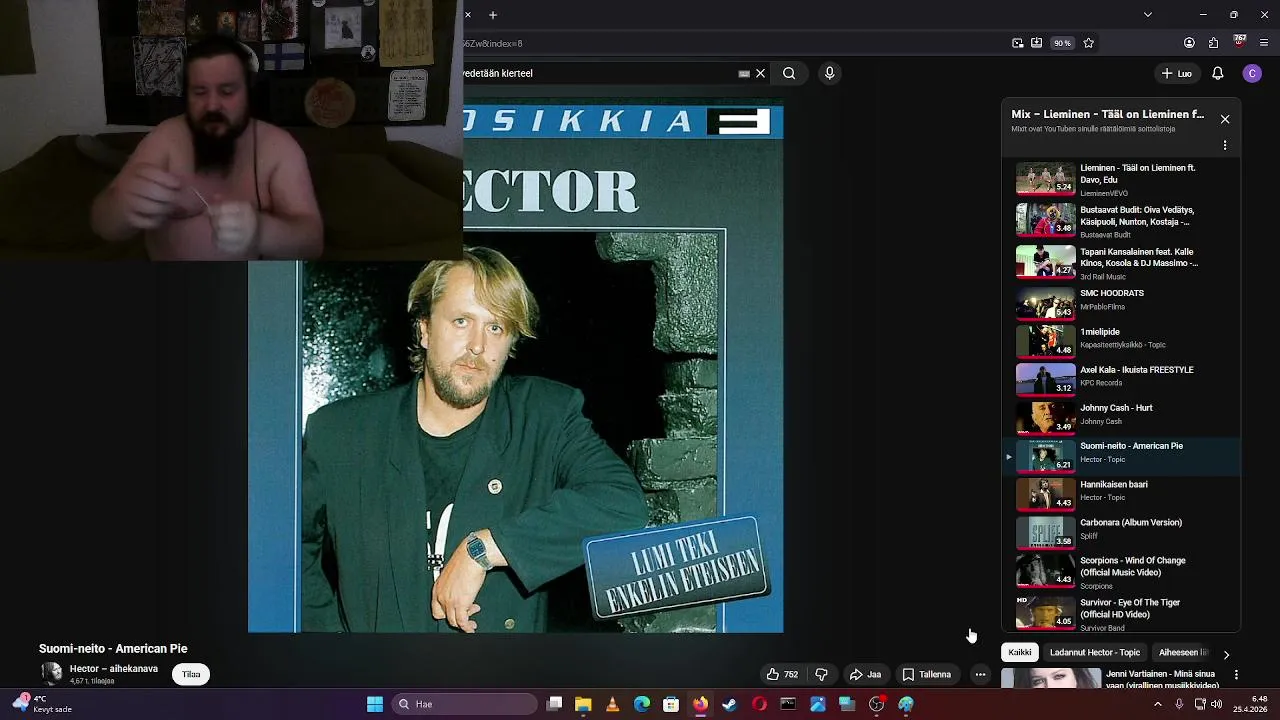The image size is (1280, 720).
Task: Open YouTube notifications bell
Action: [x=1218, y=73]
